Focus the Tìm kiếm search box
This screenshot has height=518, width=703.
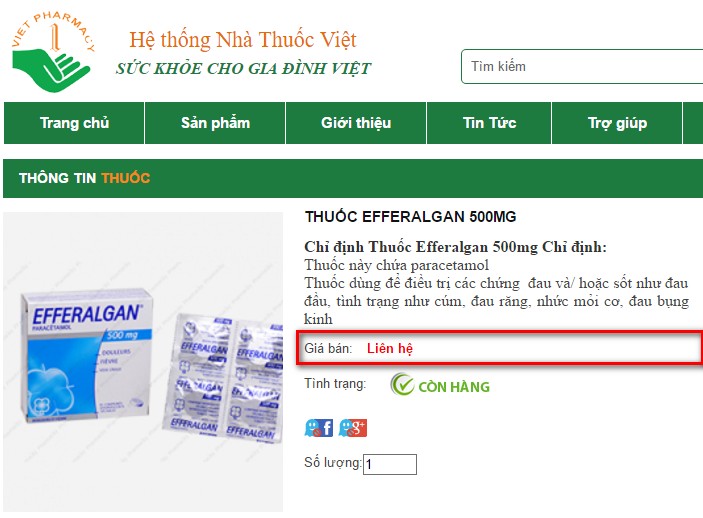(x=582, y=66)
